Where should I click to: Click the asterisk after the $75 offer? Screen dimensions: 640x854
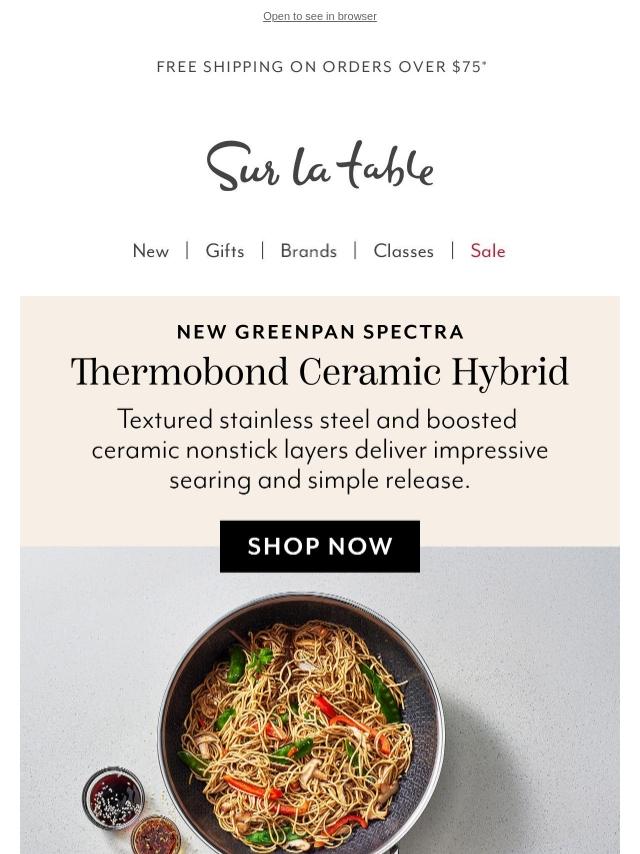pyautogui.click(x=484, y=63)
